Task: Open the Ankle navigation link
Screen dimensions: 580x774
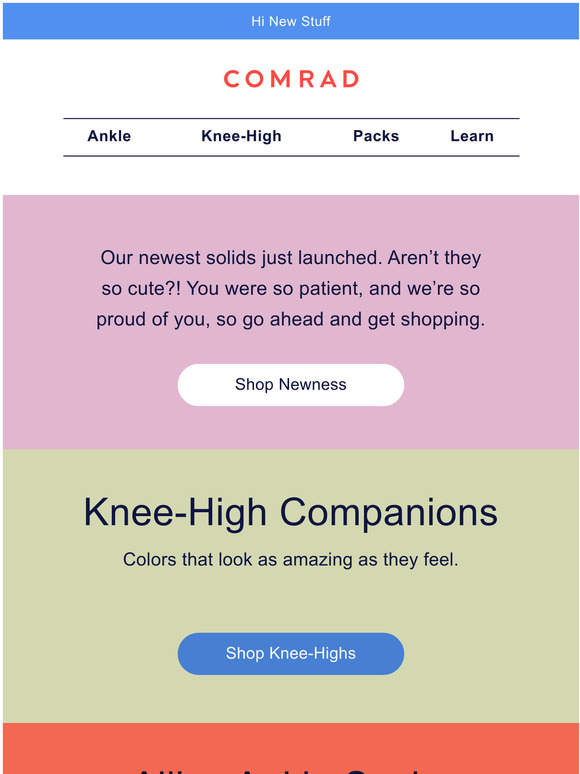Action: coord(109,136)
